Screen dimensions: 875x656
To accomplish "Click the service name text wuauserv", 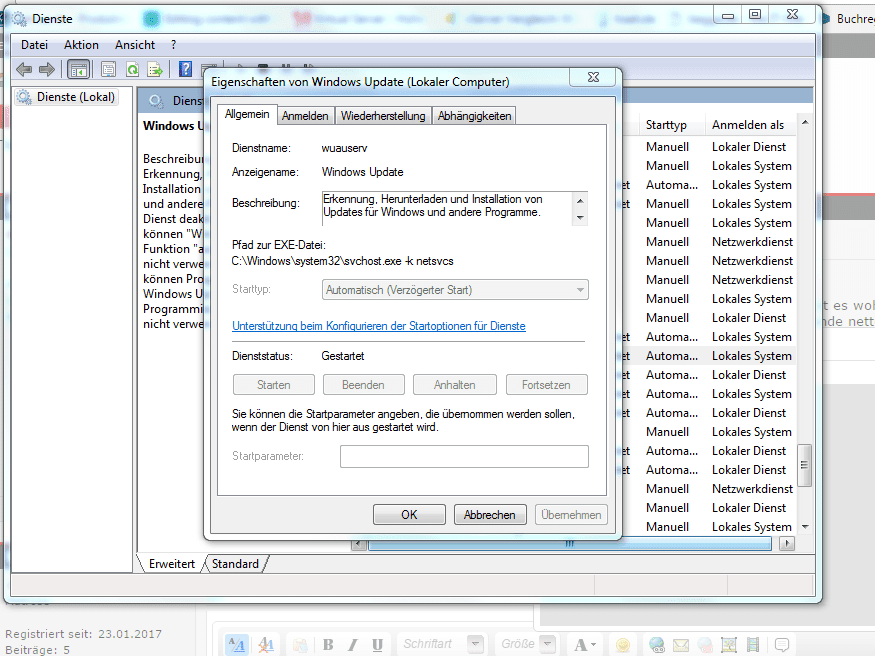I will pyautogui.click(x=344, y=148).
